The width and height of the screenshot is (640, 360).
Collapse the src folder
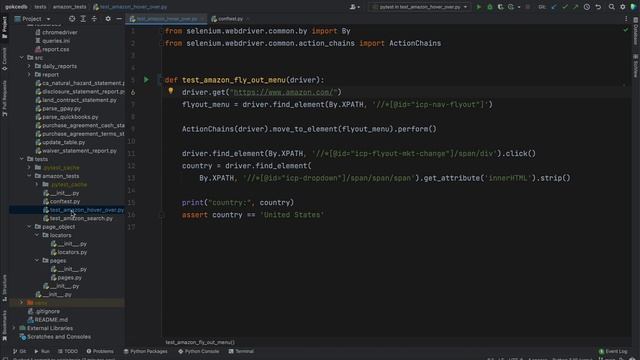click(22, 58)
